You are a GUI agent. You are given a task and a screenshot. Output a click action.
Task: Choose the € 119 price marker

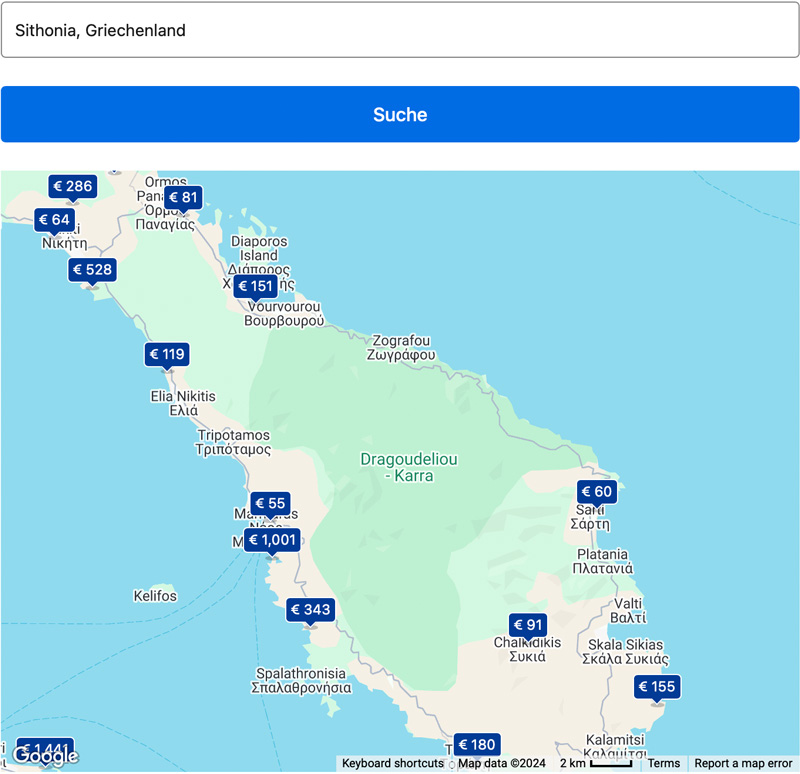(167, 354)
